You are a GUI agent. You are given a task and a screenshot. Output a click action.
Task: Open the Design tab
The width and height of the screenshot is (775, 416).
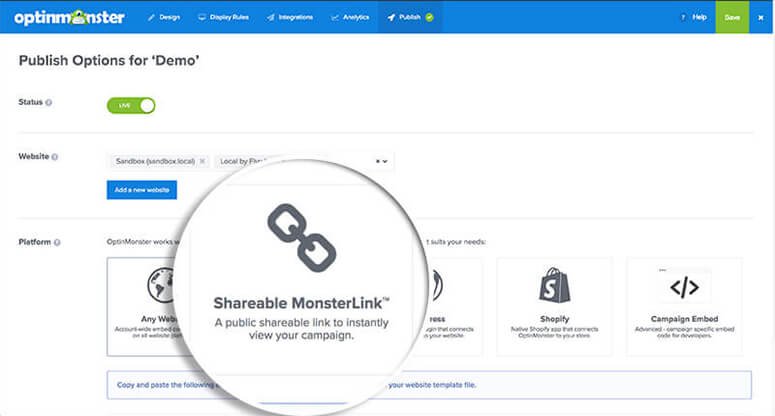[x=164, y=17]
